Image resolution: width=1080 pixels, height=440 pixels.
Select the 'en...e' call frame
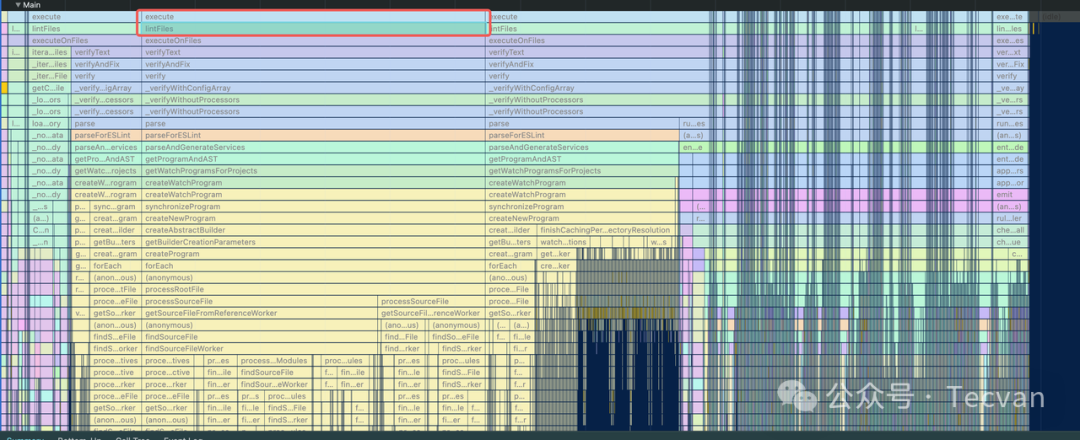click(x=693, y=147)
